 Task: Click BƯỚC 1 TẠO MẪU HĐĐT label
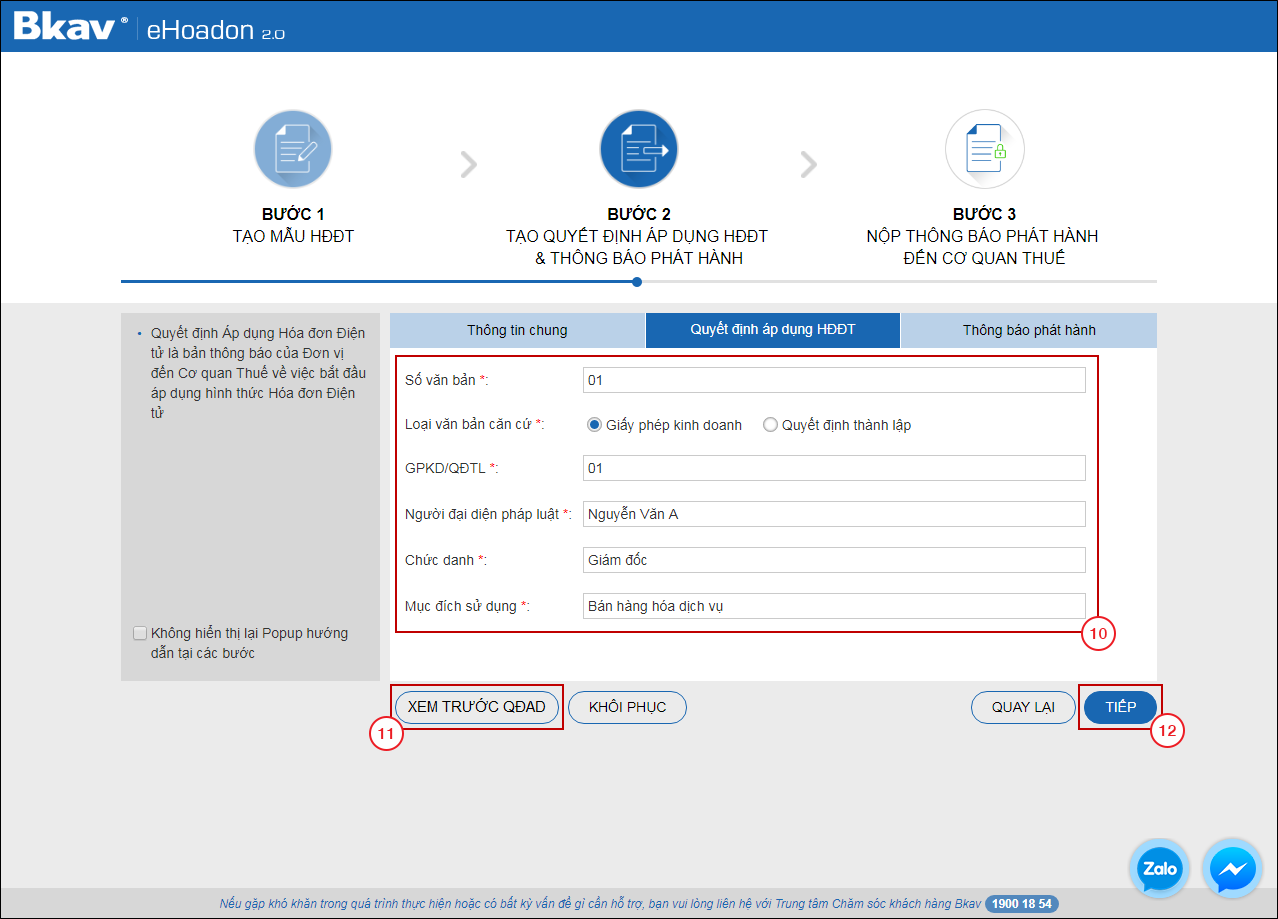click(293, 226)
